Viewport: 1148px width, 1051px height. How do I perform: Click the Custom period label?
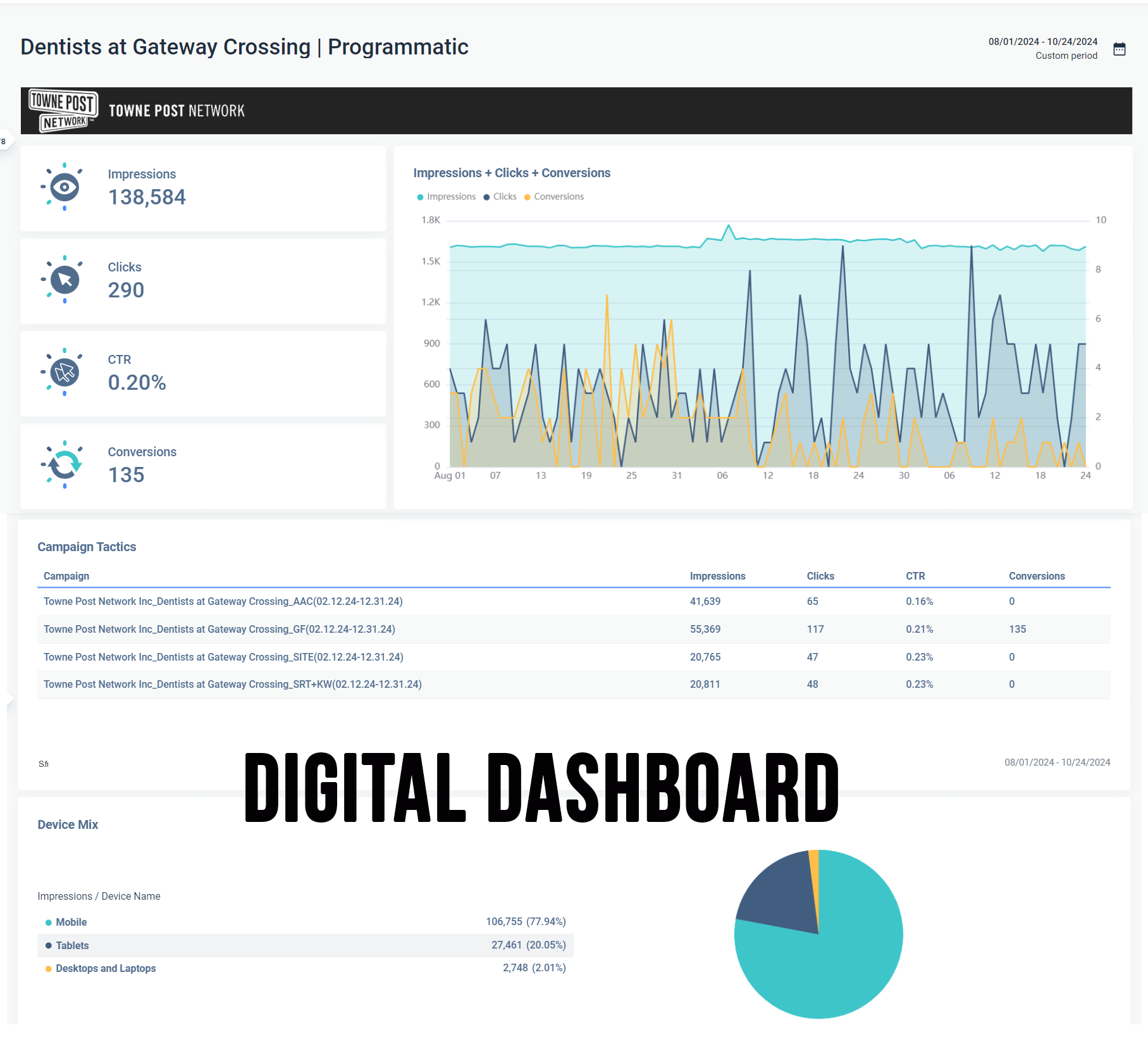coord(1066,56)
